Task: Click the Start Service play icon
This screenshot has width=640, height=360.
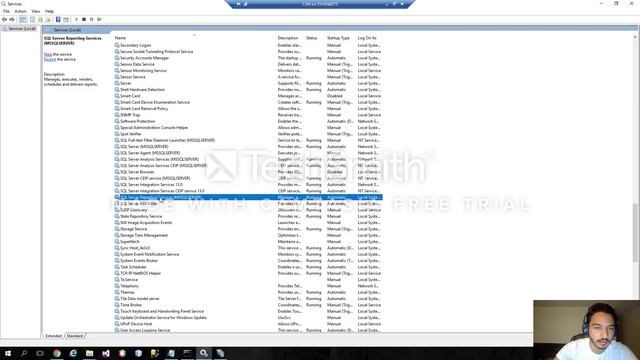Action: pyautogui.click(x=76, y=19)
